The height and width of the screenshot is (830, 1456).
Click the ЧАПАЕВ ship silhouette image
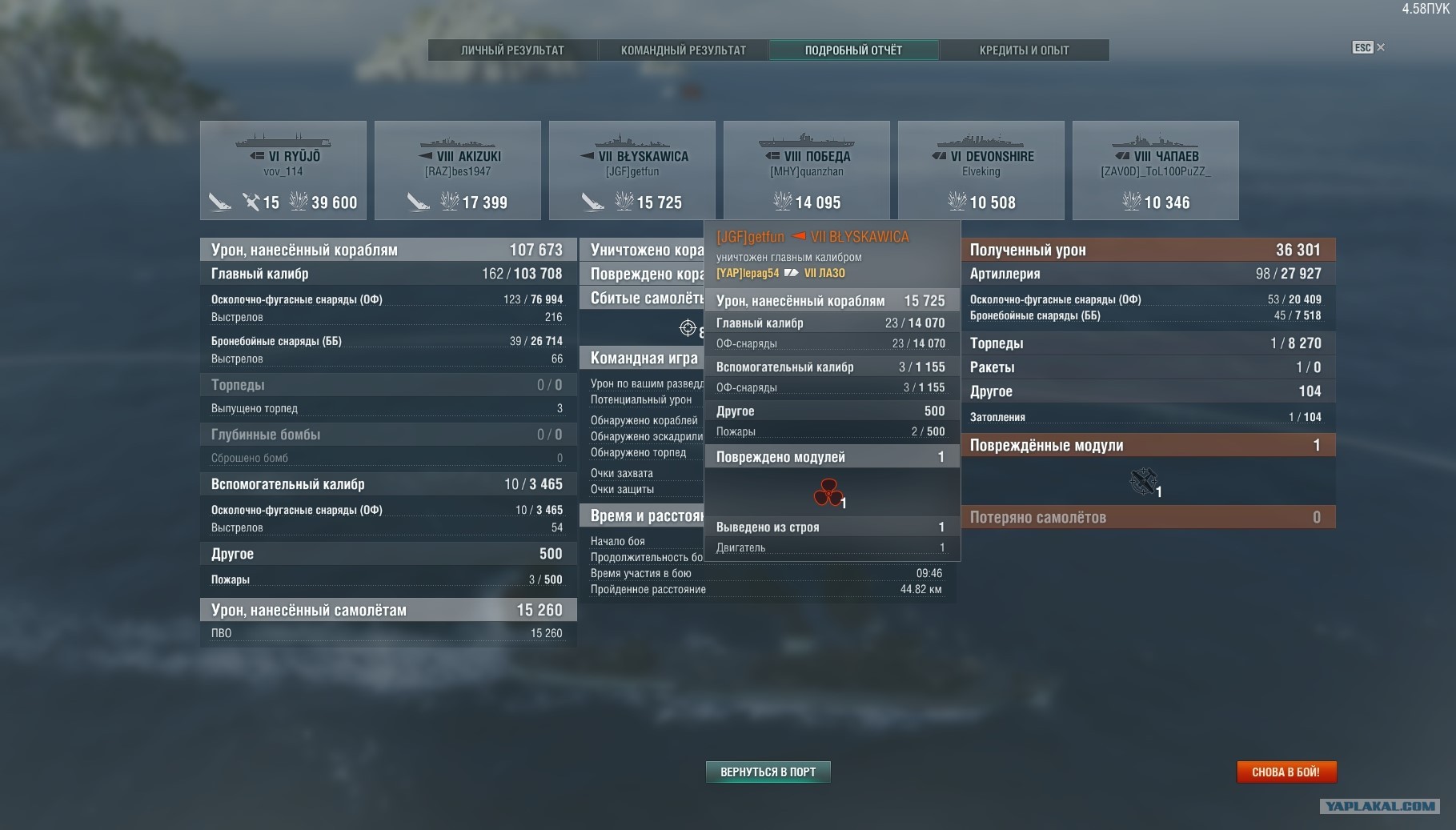[x=1156, y=142]
